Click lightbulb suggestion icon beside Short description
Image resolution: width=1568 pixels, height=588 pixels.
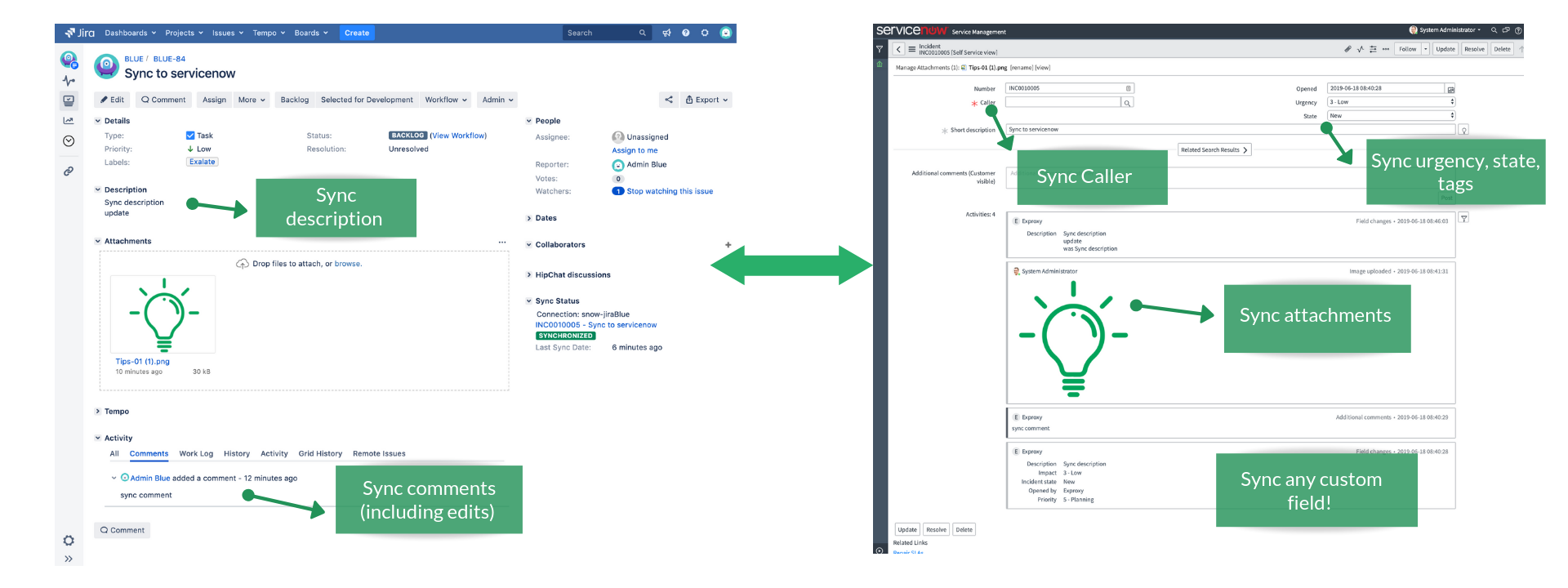point(1464,130)
